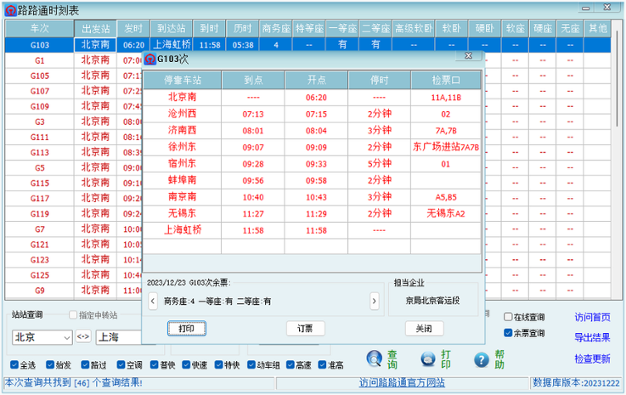Toggle the 空调 checkbox

tap(121, 364)
